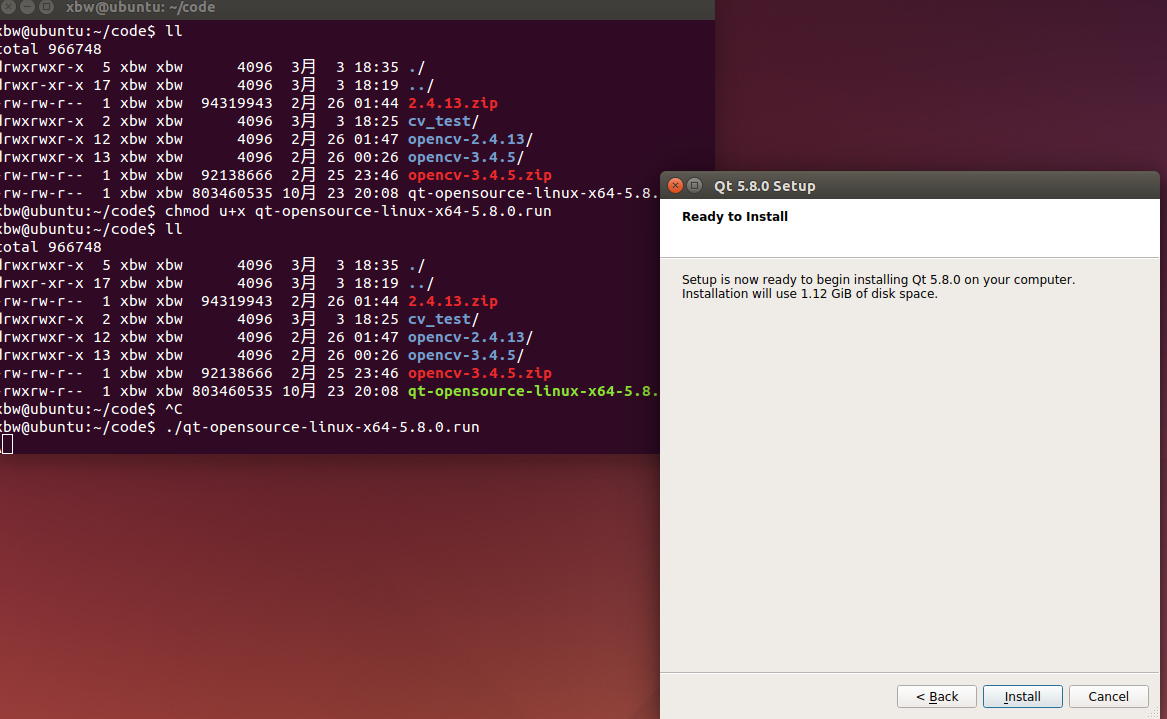Go back with the < Back button
This screenshot has height=719, width=1167.
(937, 696)
